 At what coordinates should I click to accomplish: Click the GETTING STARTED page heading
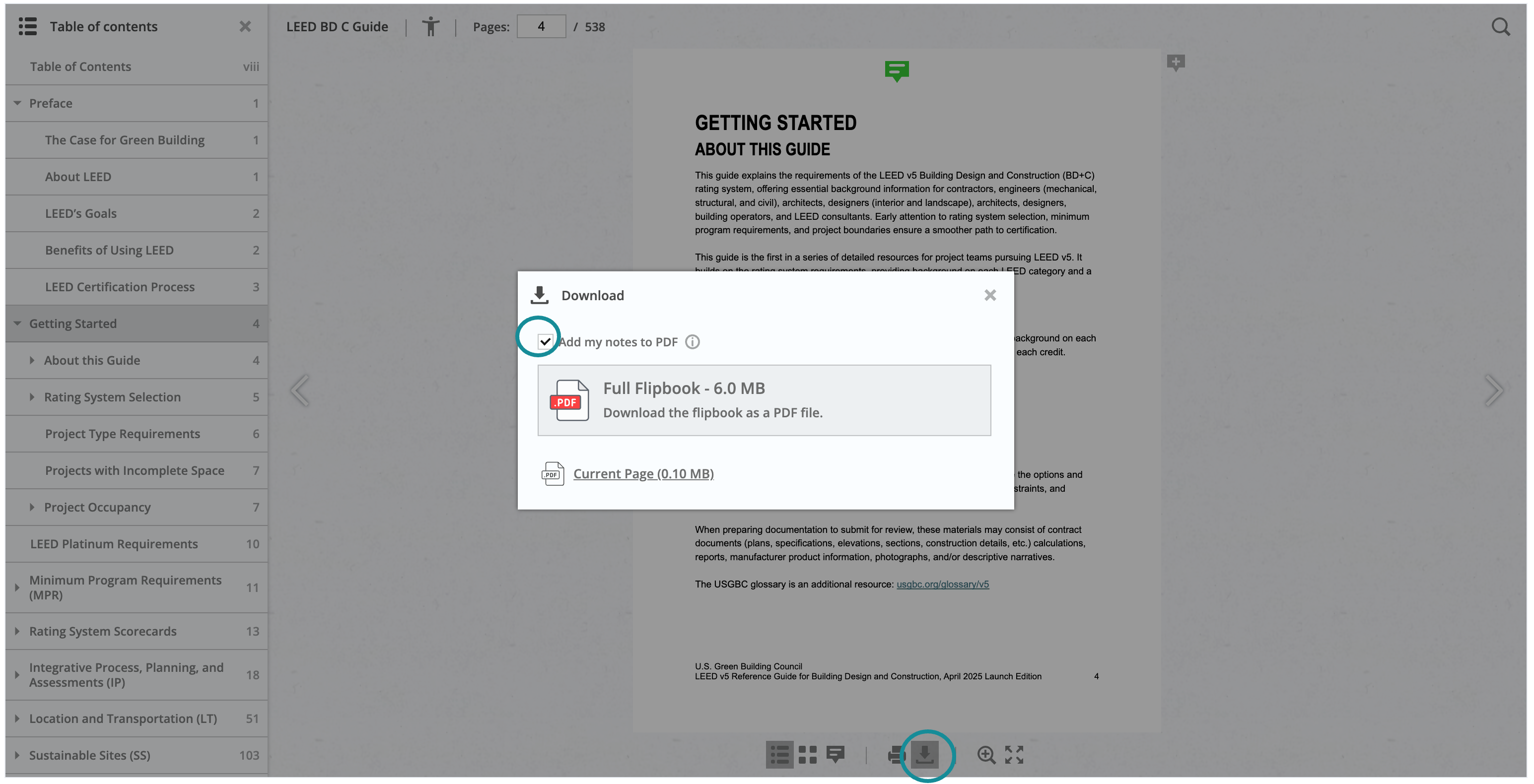click(x=775, y=123)
